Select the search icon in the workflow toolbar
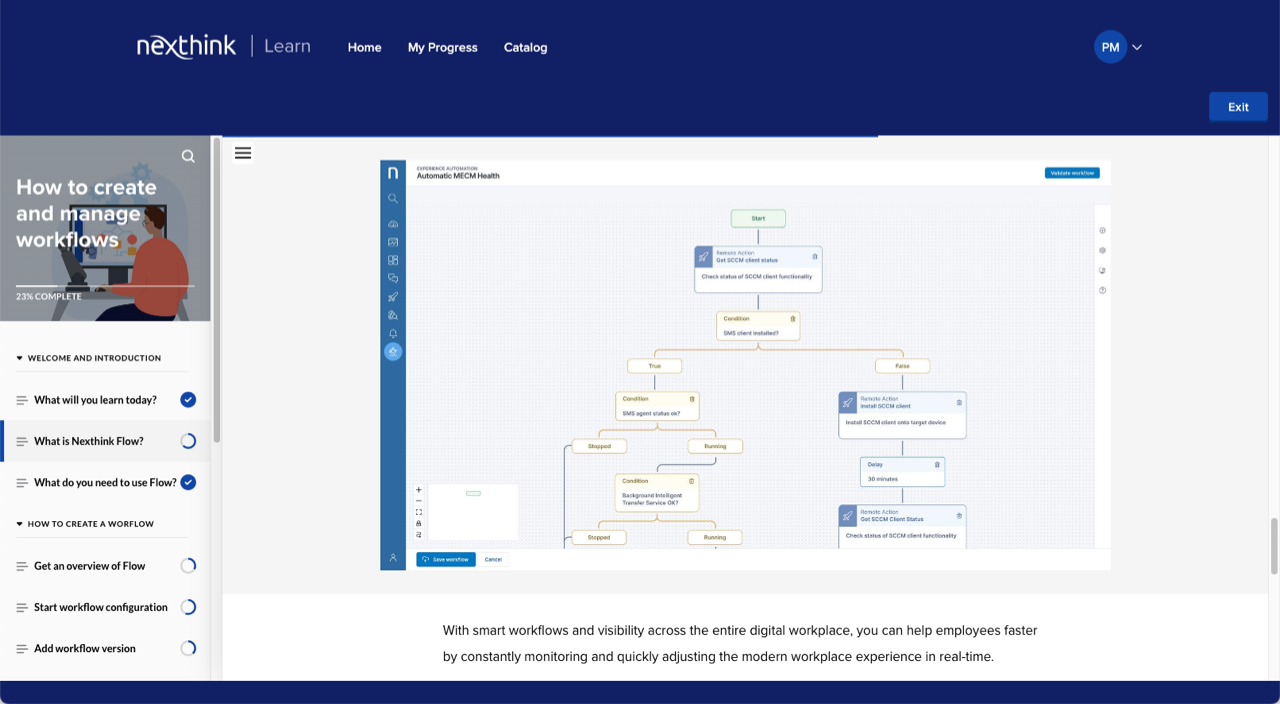1280x704 pixels. click(x=392, y=198)
